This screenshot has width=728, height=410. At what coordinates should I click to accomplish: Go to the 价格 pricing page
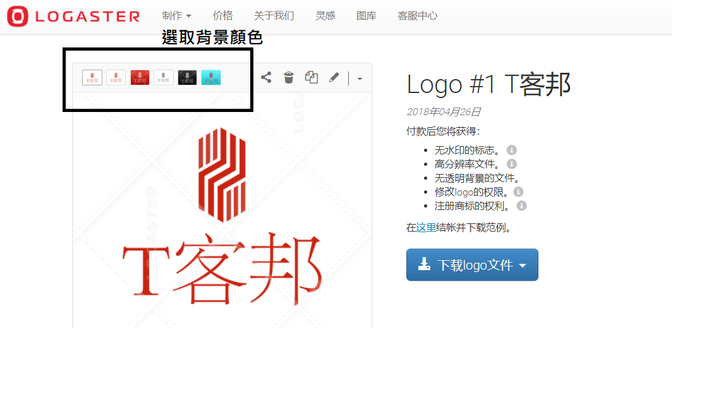pyautogui.click(x=222, y=16)
